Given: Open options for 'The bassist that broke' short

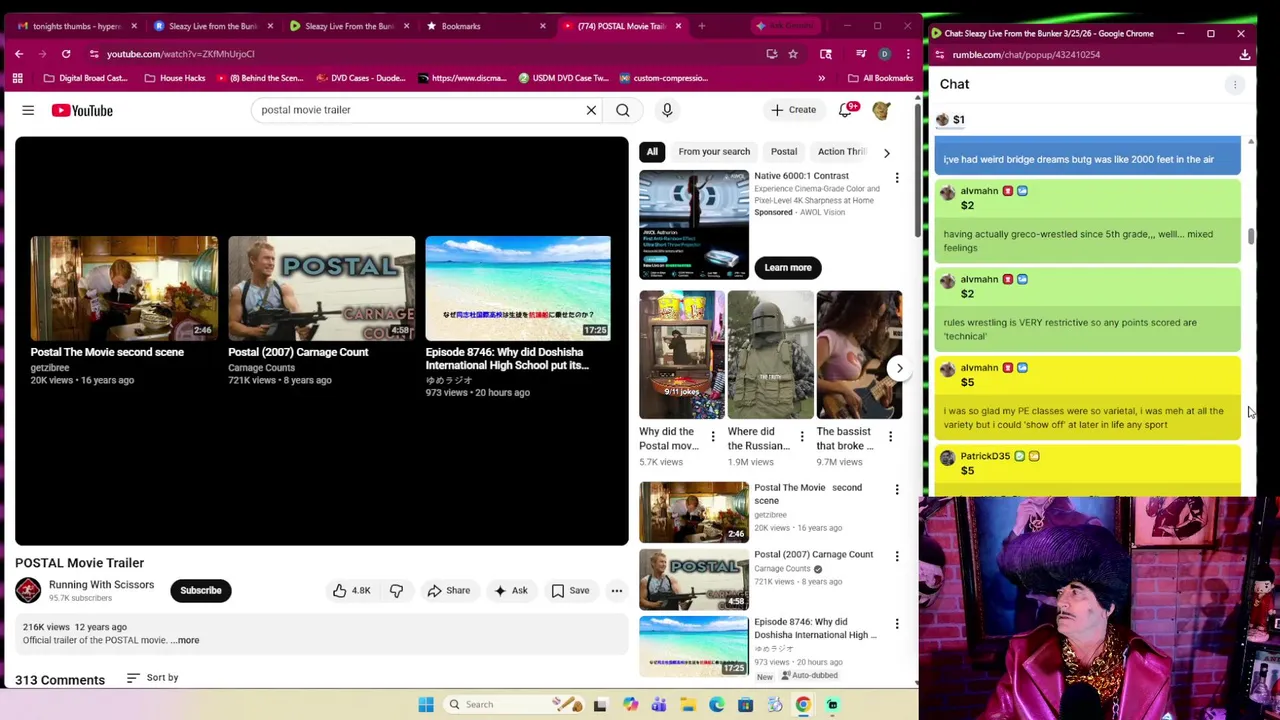Looking at the screenshot, I should (x=890, y=436).
